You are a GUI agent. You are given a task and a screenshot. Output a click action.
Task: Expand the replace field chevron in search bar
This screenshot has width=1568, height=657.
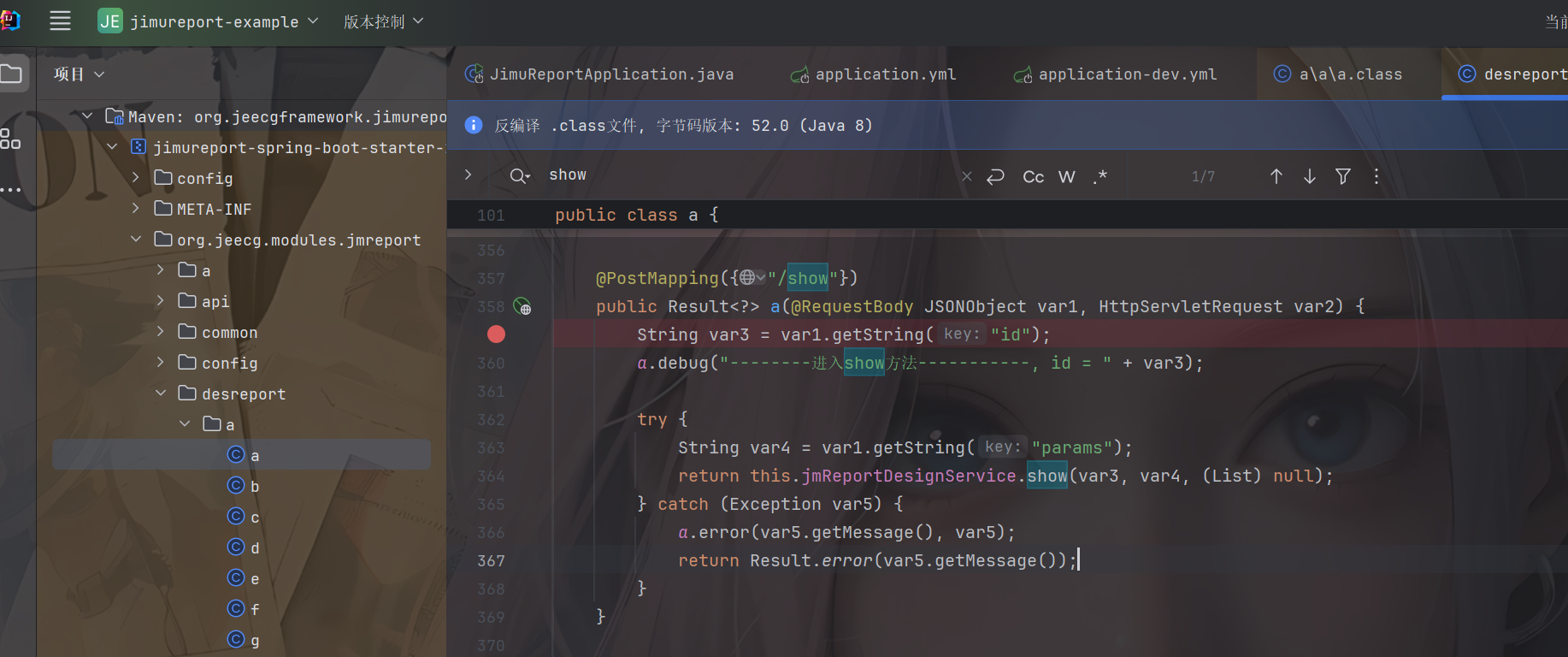[468, 175]
